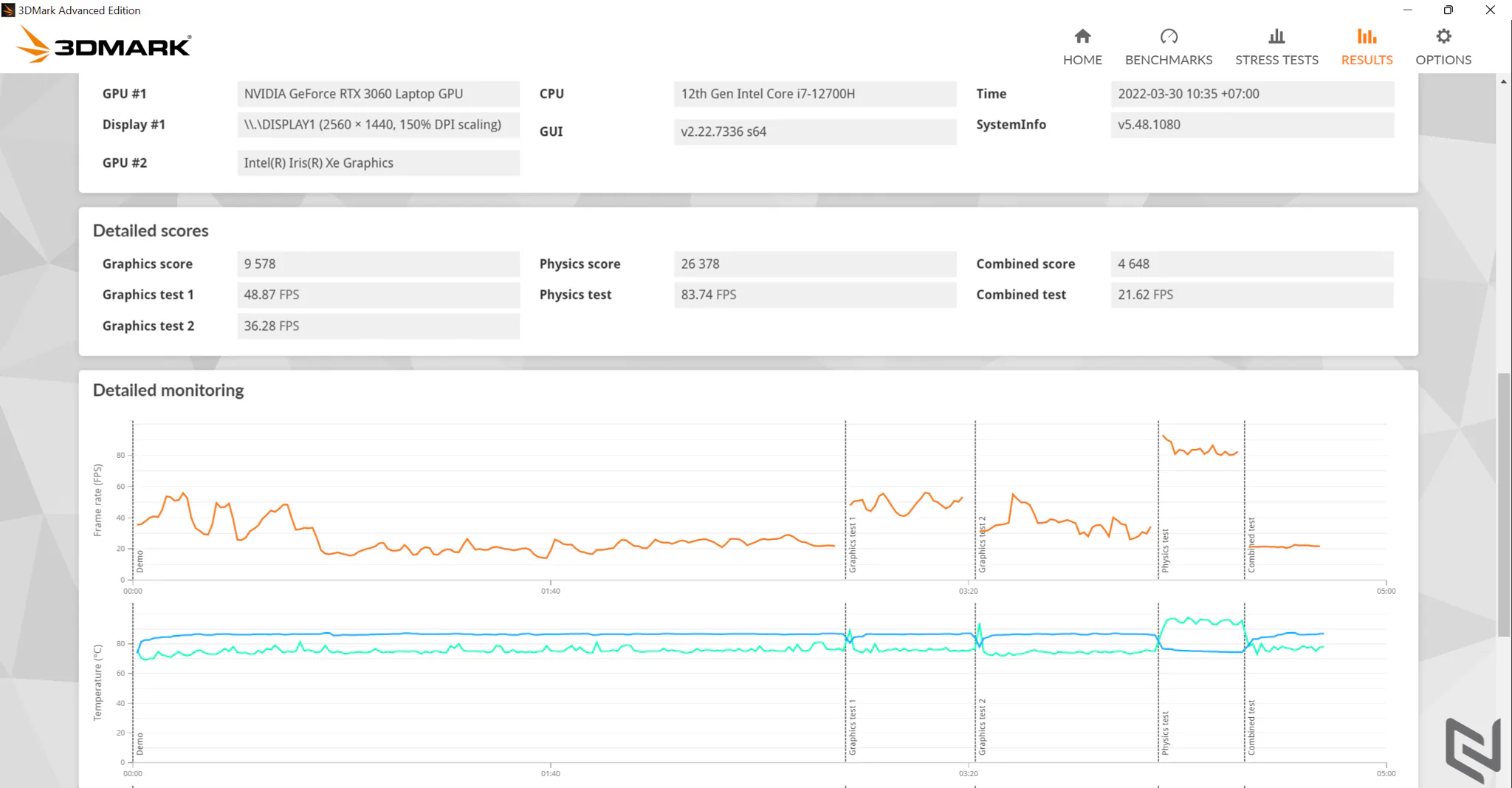Click the HOME tab label
1512x788 pixels.
click(x=1082, y=60)
